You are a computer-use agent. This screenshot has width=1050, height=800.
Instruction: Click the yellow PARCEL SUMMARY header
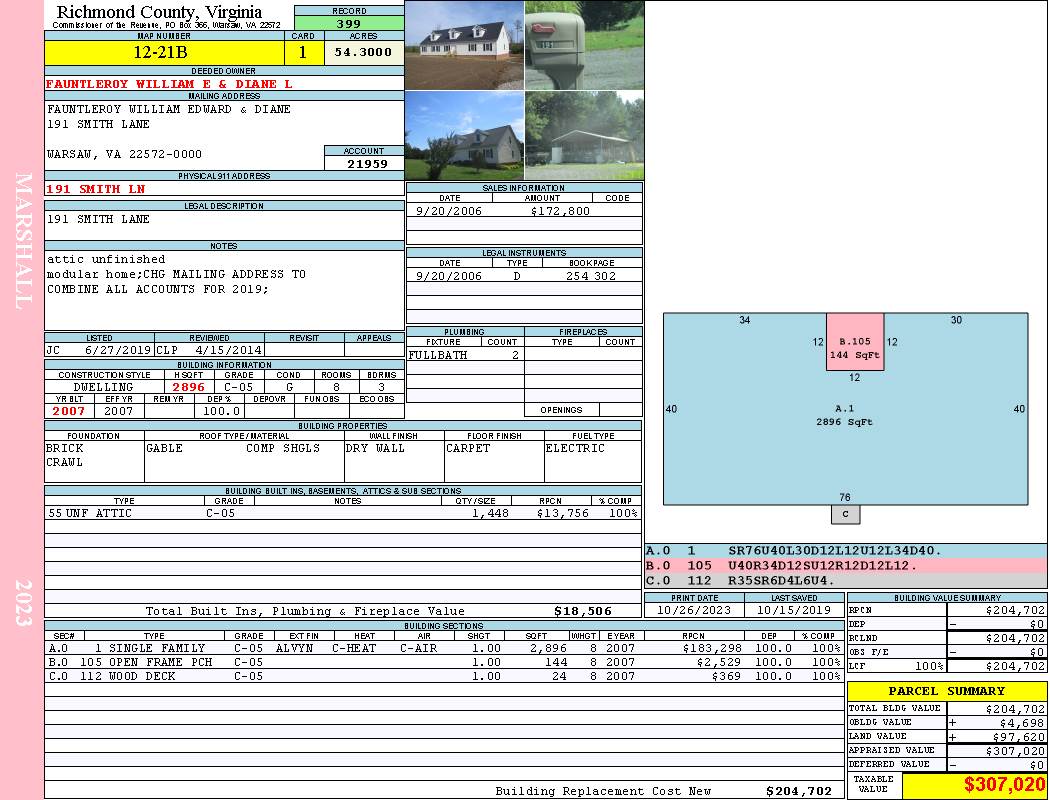click(946, 691)
